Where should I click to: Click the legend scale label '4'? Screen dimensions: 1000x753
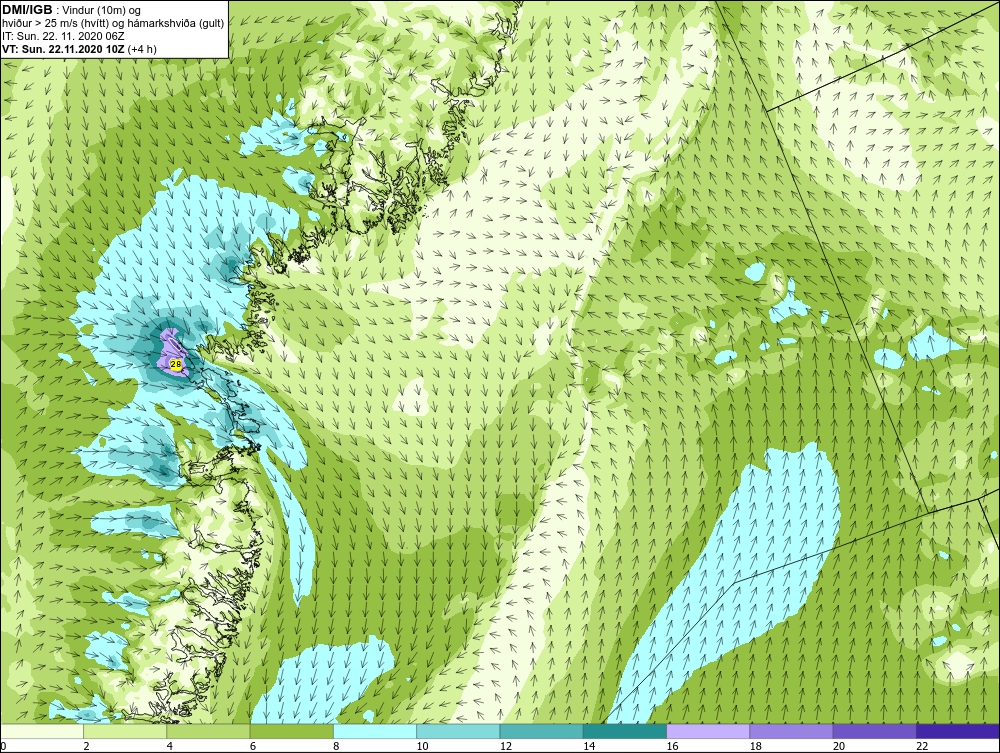coord(170,747)
